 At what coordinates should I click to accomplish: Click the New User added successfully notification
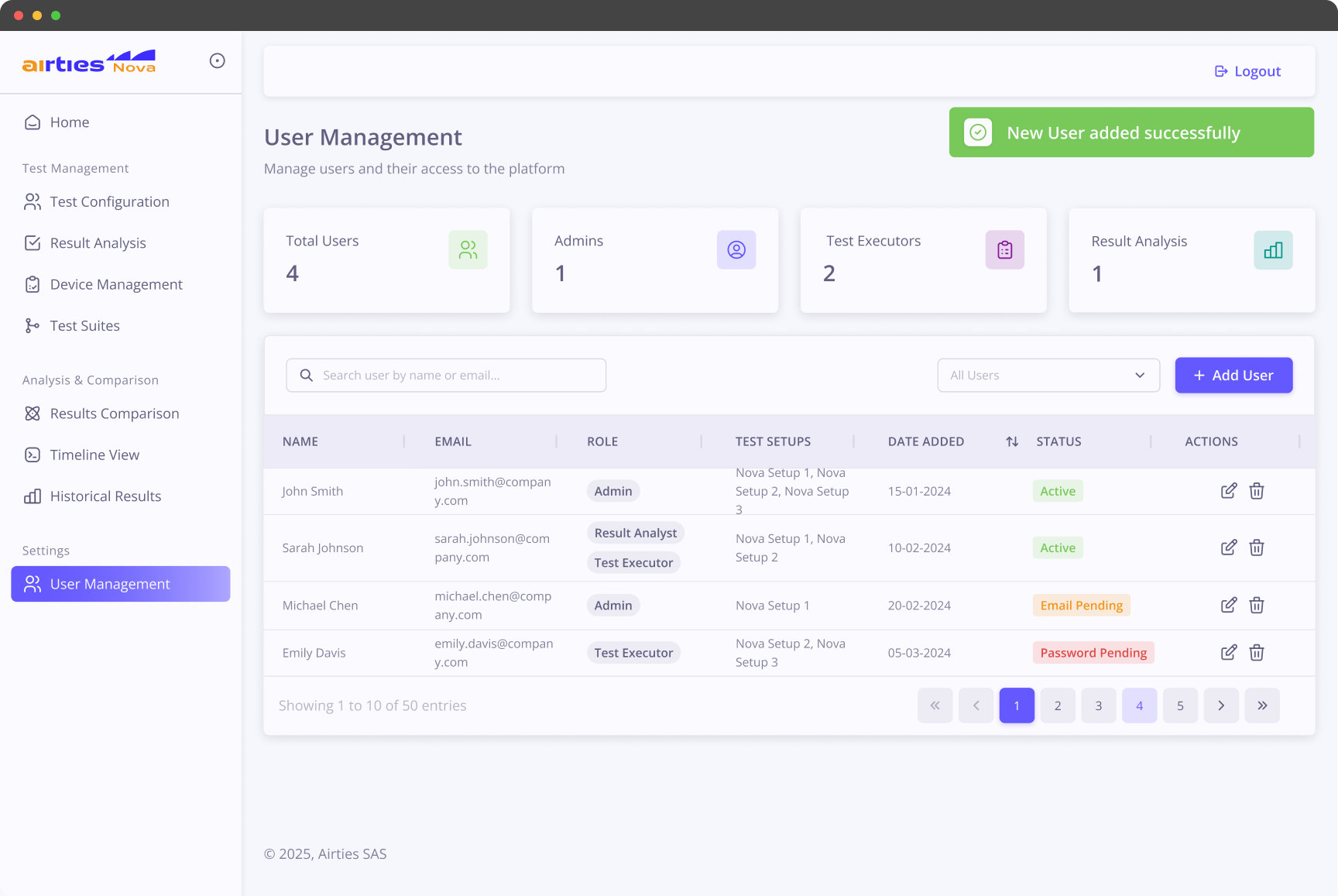coord(1131,132)
